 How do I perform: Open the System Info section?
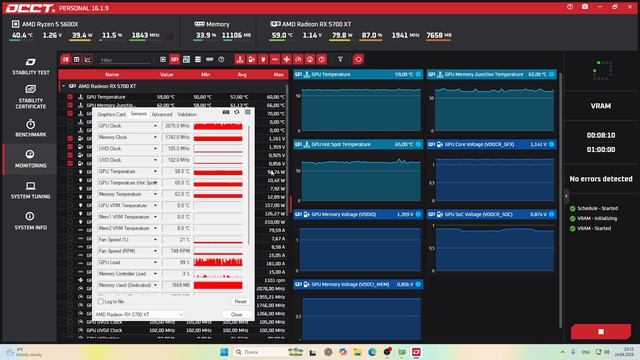[x=31, y=221]
